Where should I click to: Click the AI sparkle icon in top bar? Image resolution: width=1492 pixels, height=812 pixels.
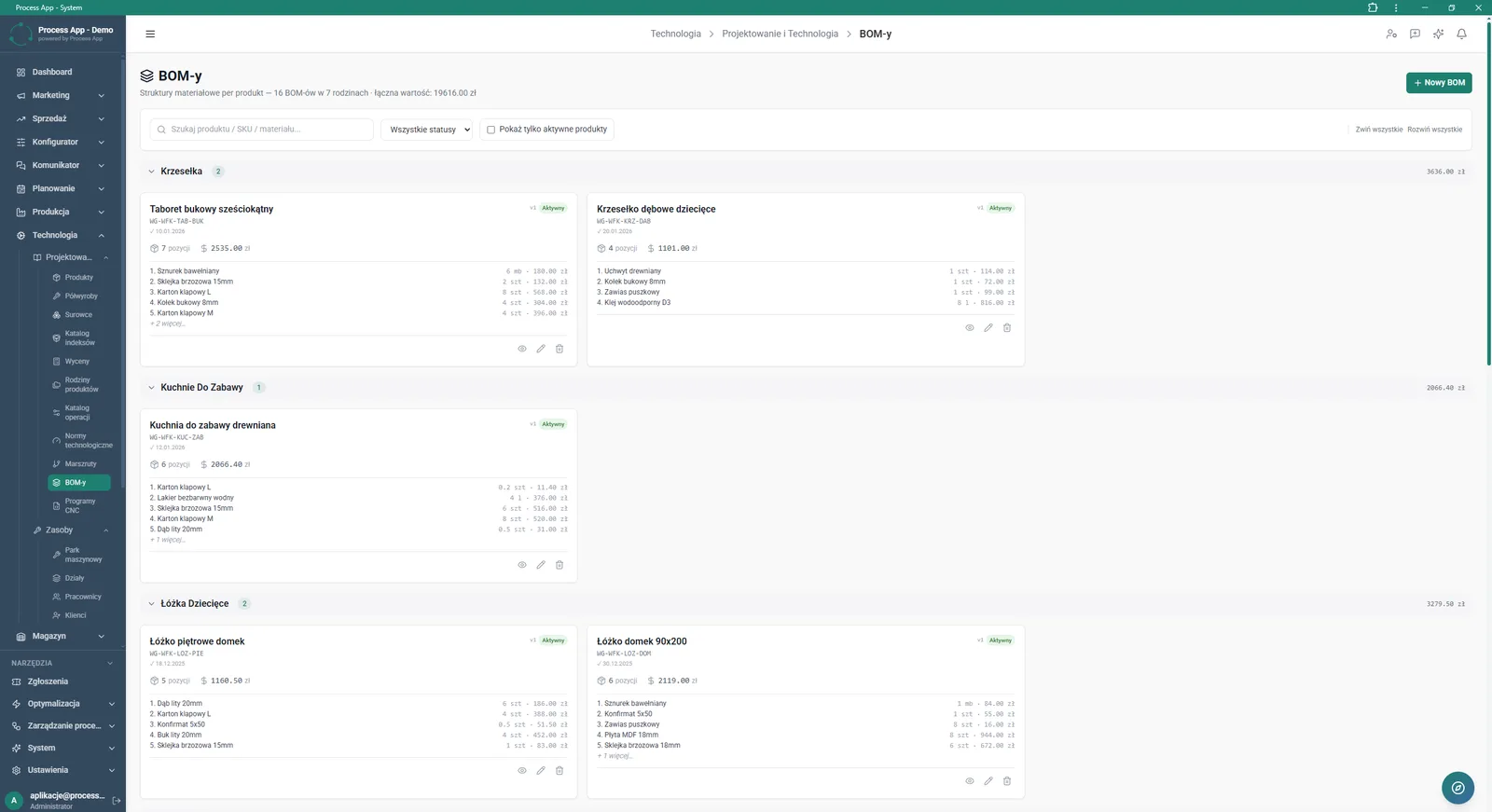[1438, 34]
